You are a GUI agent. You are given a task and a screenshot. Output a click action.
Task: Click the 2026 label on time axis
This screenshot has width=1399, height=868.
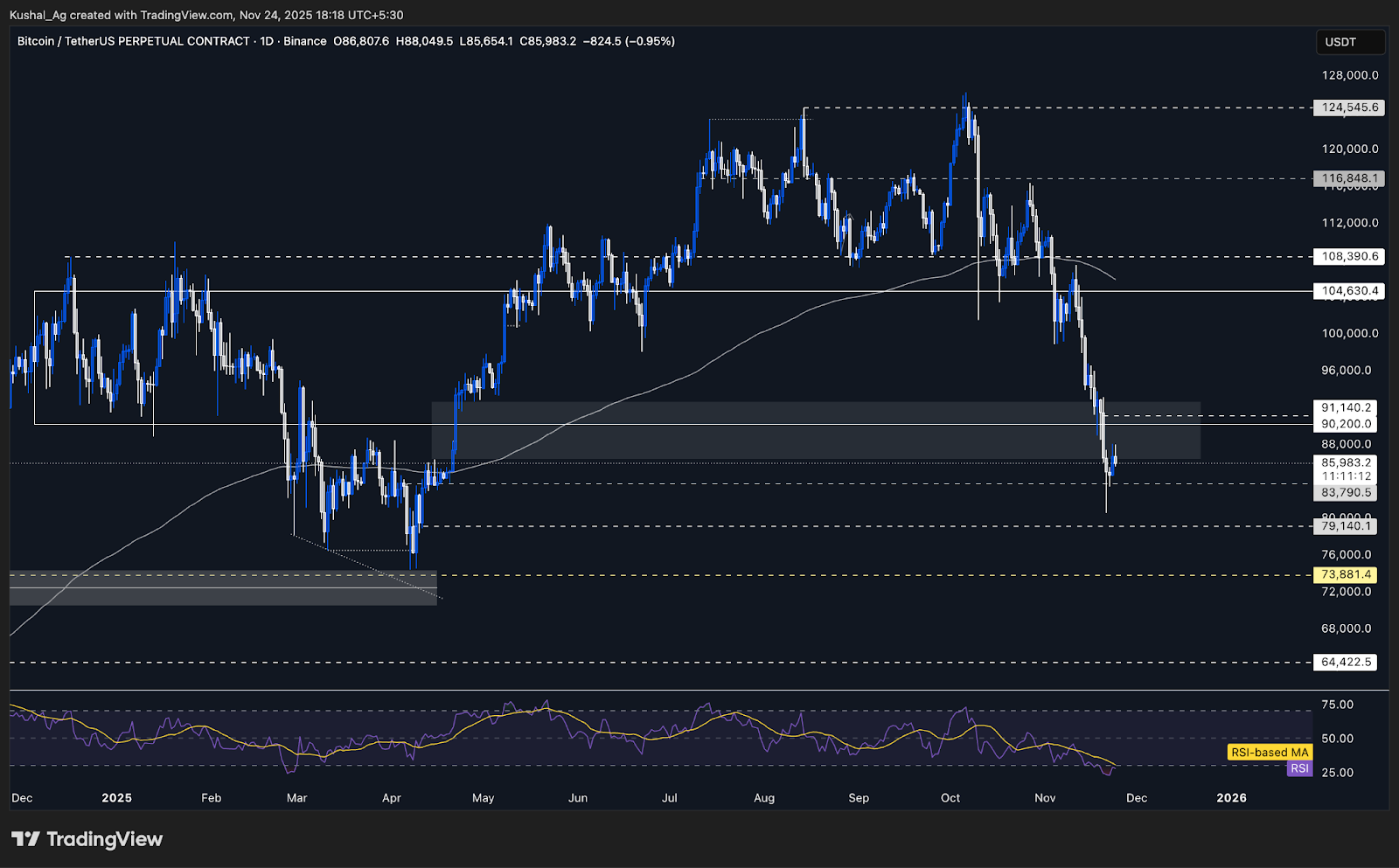pos(1232,797)
